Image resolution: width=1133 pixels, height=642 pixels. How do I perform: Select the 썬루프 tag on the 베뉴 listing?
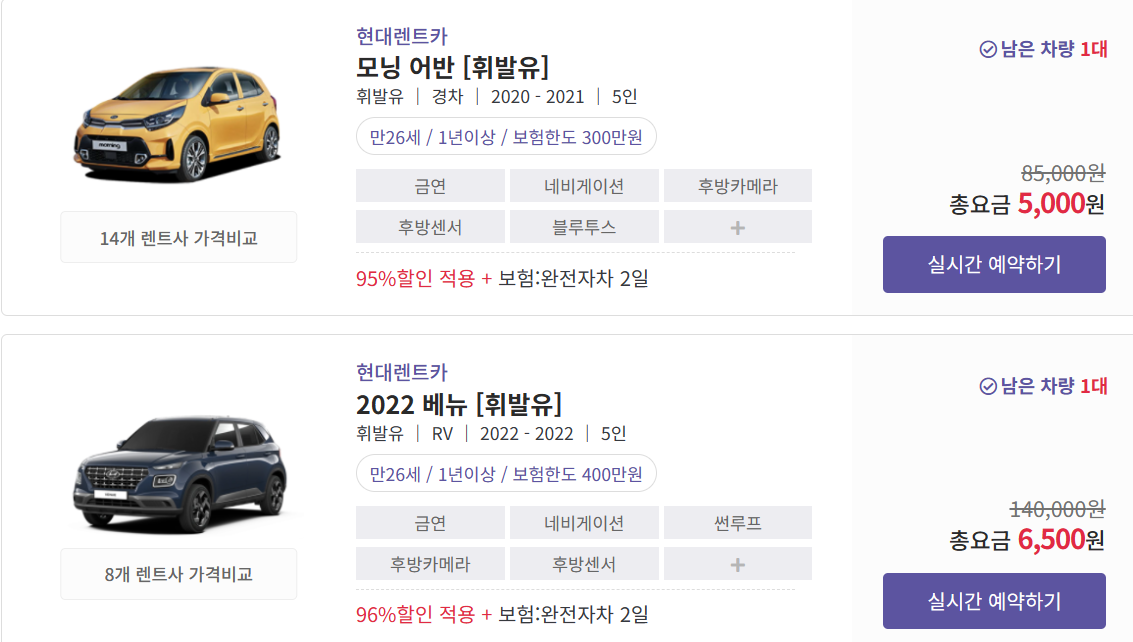click(x=737, y=522)
